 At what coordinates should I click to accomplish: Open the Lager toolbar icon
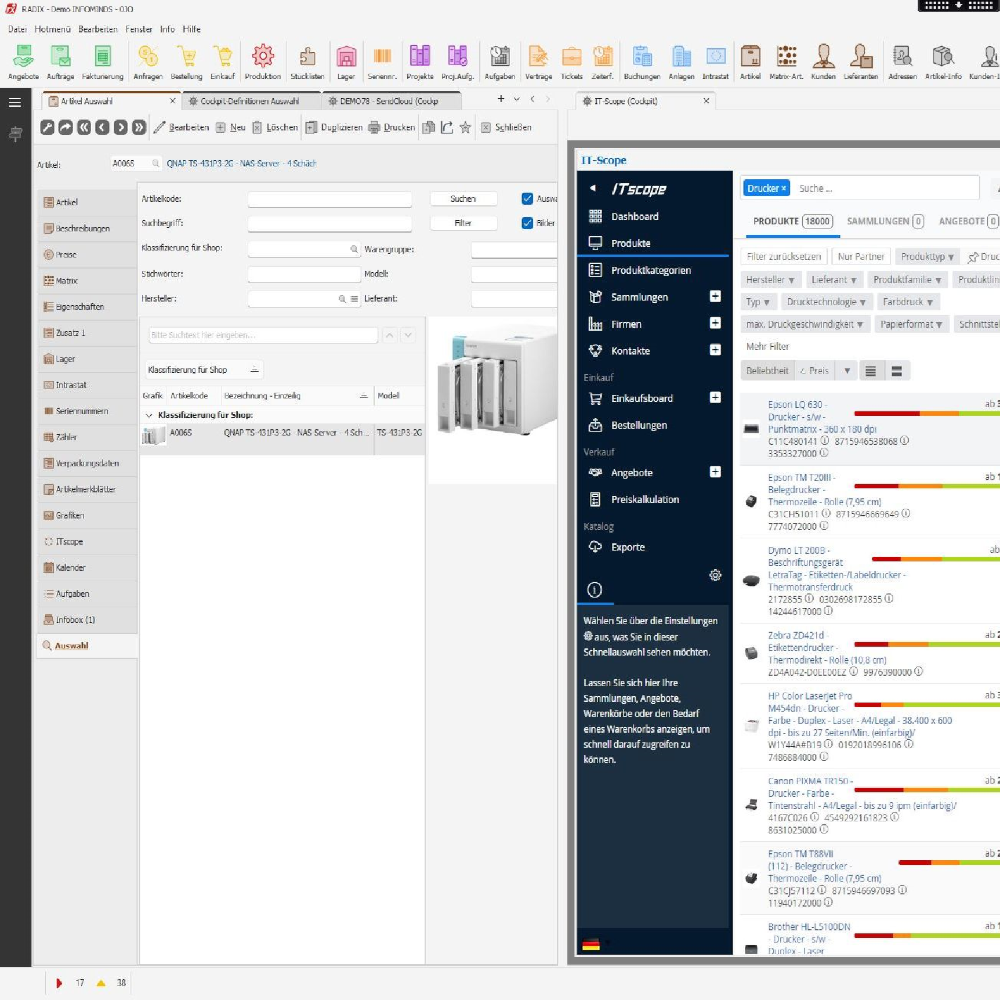346,62
